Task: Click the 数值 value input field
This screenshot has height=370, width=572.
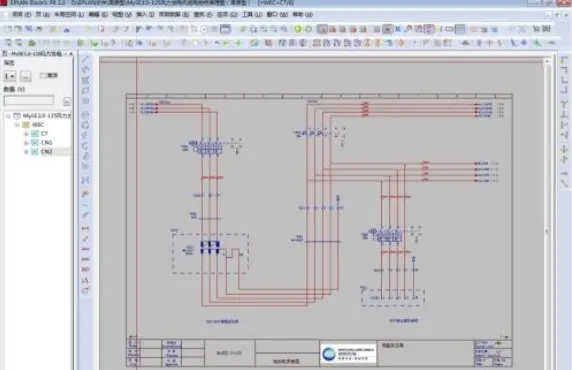Action: point(29,100)
